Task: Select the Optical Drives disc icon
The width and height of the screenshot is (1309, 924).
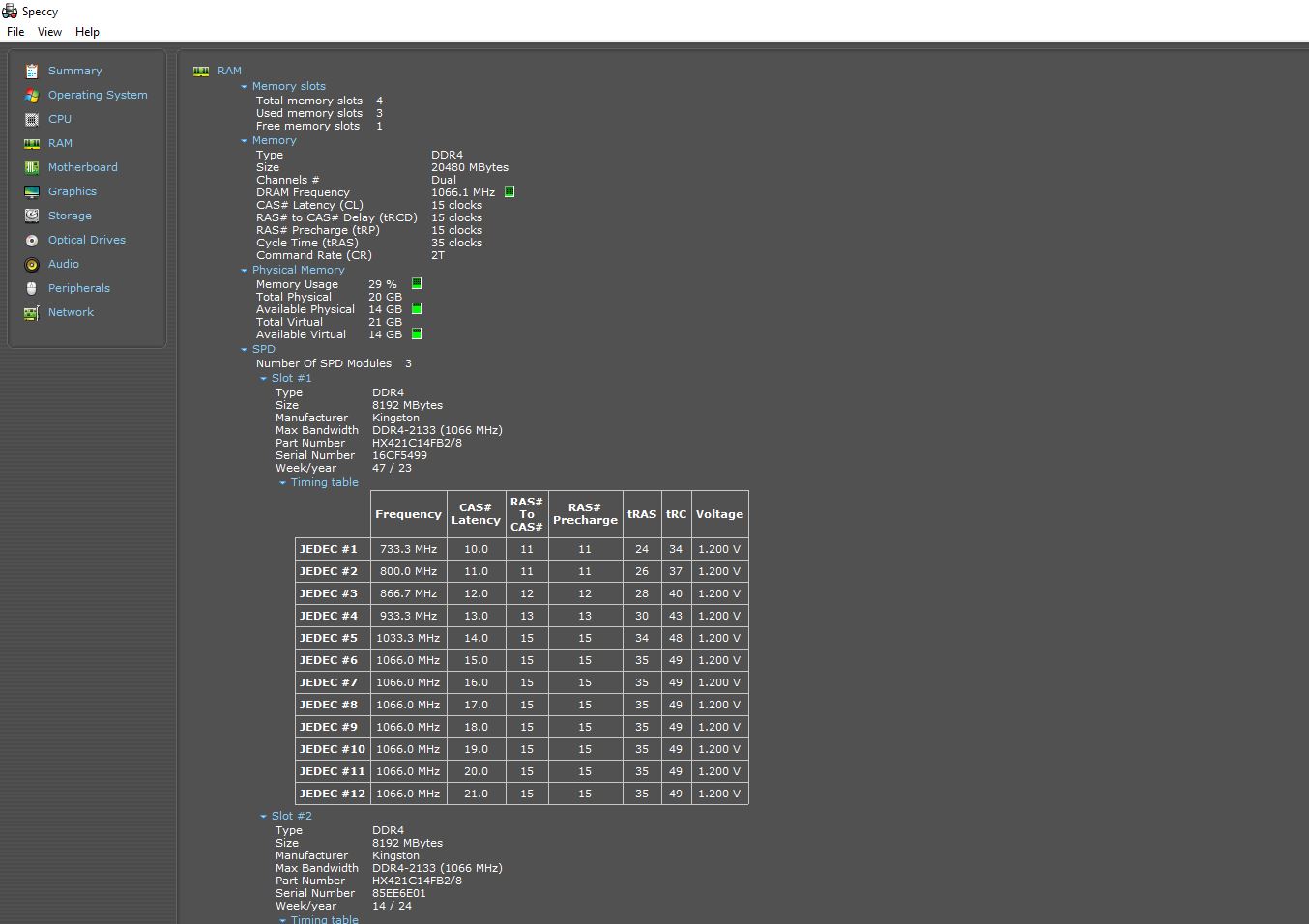Action: pos(32,240)
